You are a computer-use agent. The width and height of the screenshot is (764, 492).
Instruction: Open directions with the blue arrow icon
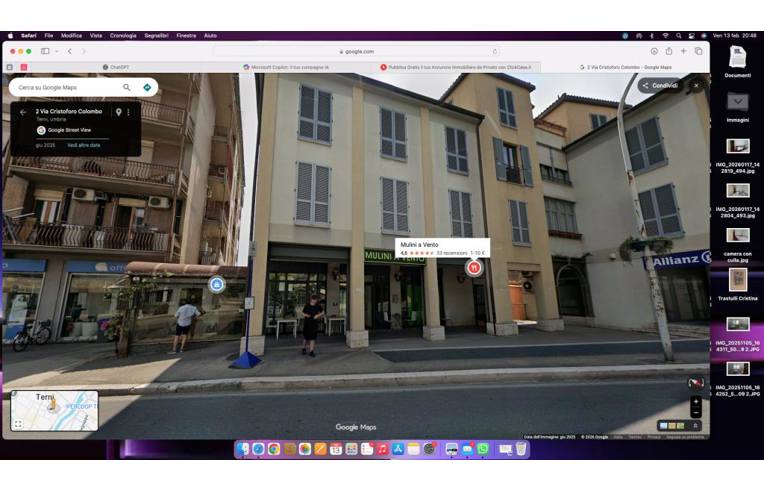(x=147, y=87)
